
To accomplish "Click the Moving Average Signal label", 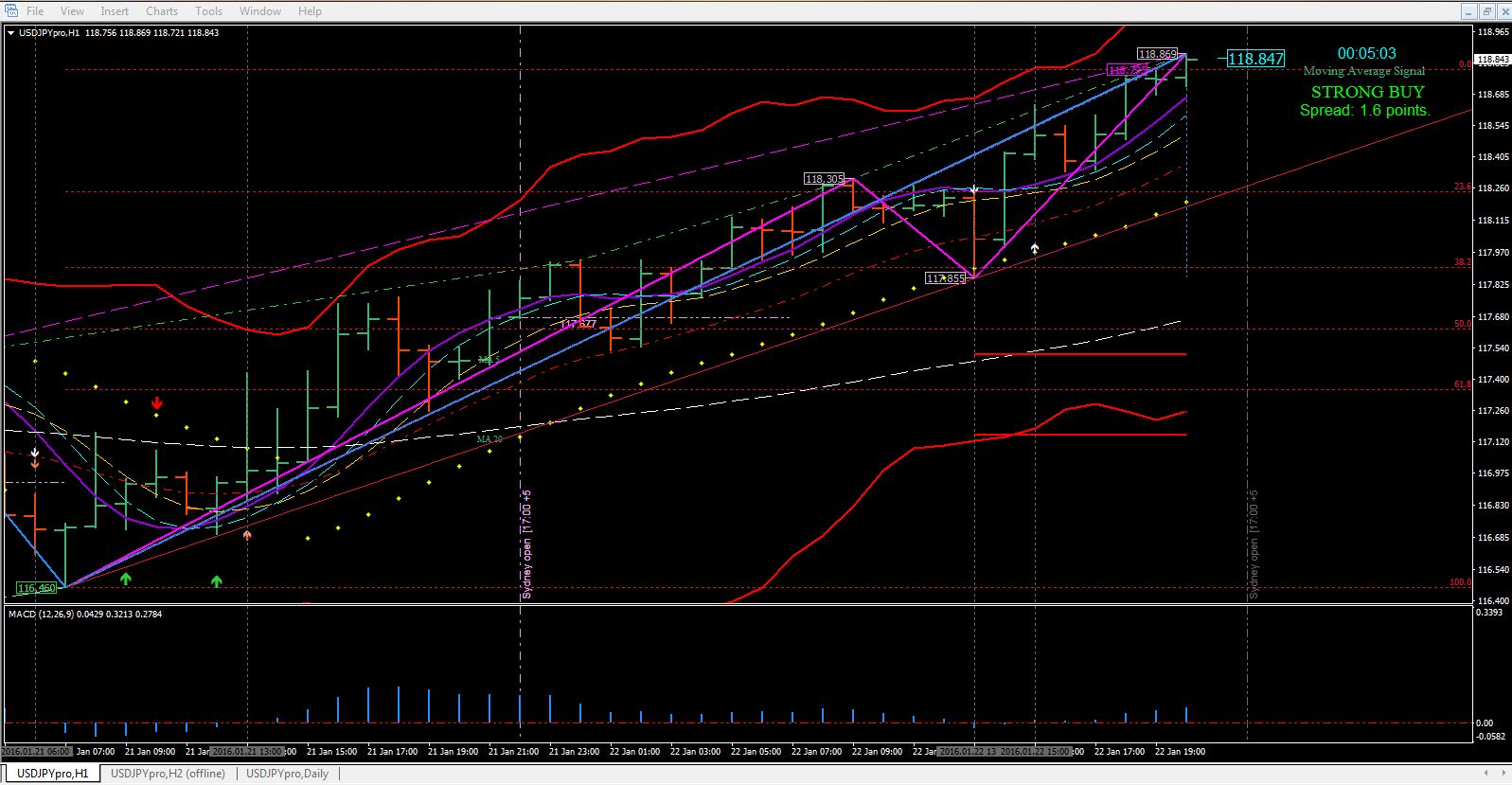I will 1363,71.
